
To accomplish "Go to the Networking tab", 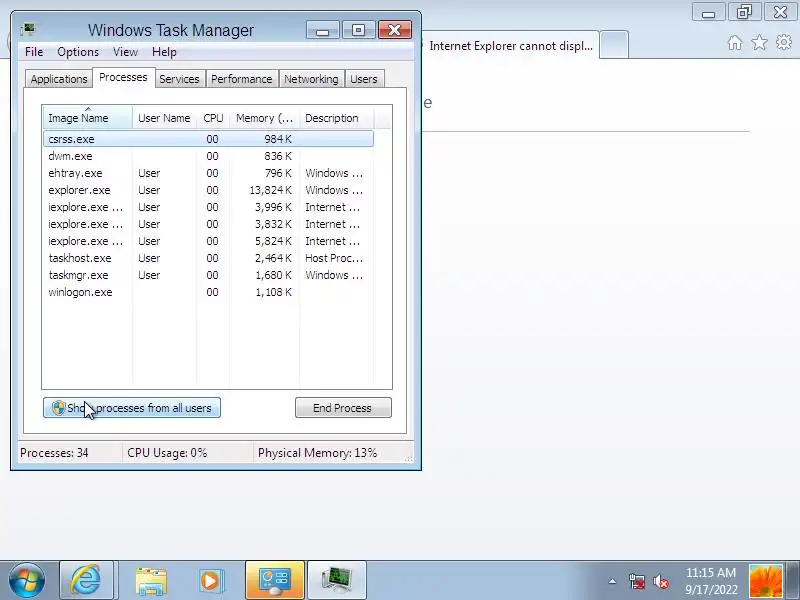I will (x=311, y=79).
